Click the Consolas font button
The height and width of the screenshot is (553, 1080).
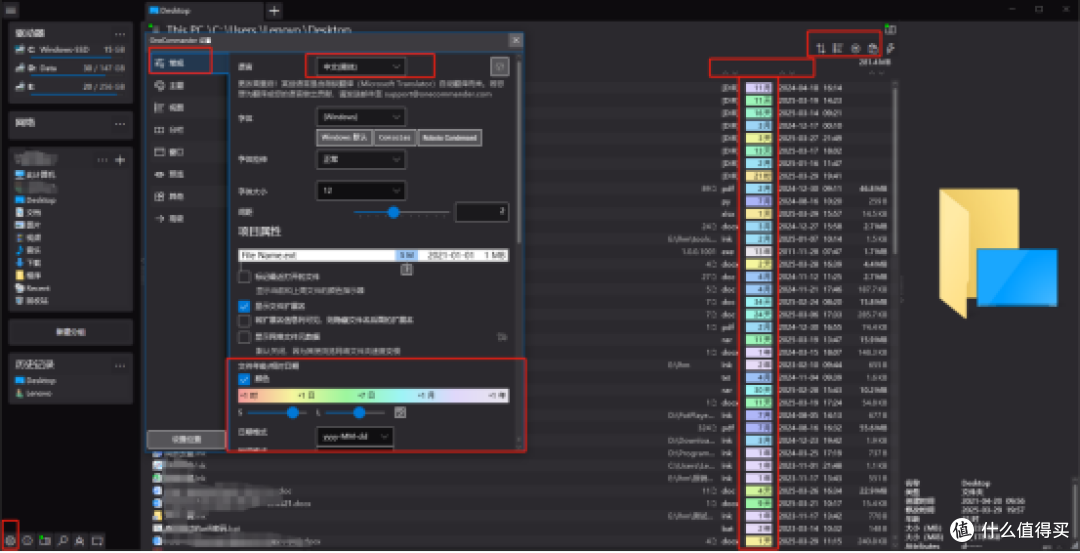(395, 138)
